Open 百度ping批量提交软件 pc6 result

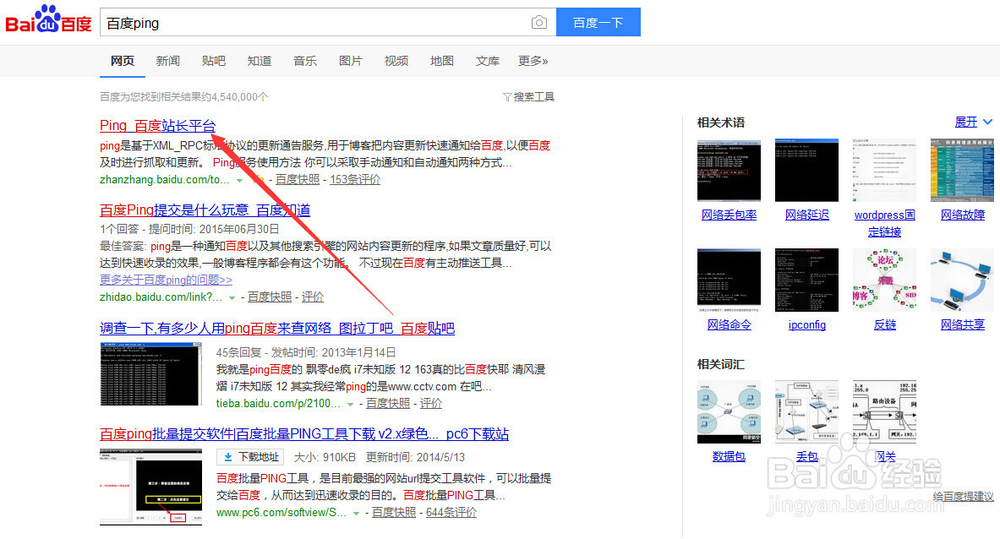coord(304,434)
